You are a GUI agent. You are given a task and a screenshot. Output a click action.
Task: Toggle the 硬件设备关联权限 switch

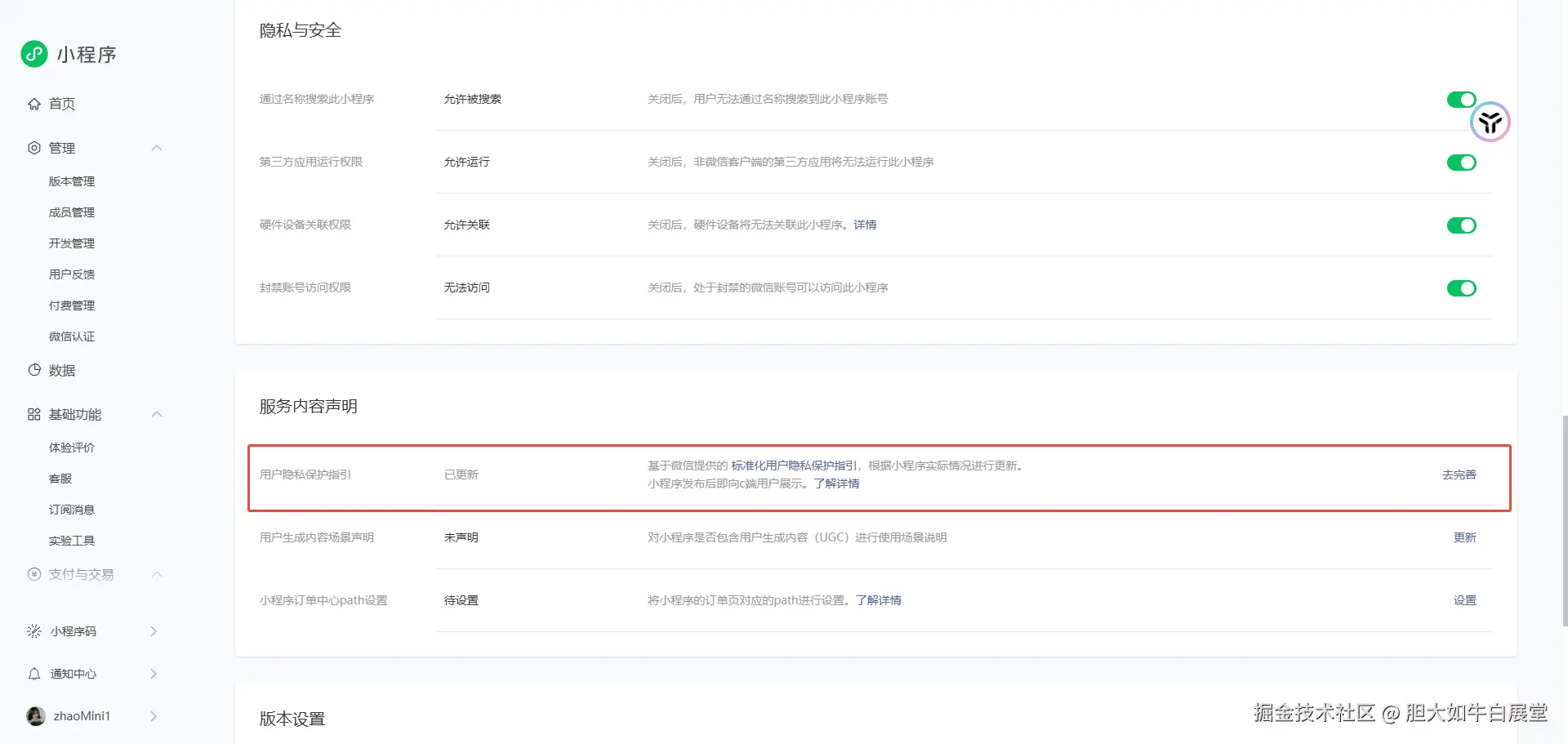(1461, 225)
